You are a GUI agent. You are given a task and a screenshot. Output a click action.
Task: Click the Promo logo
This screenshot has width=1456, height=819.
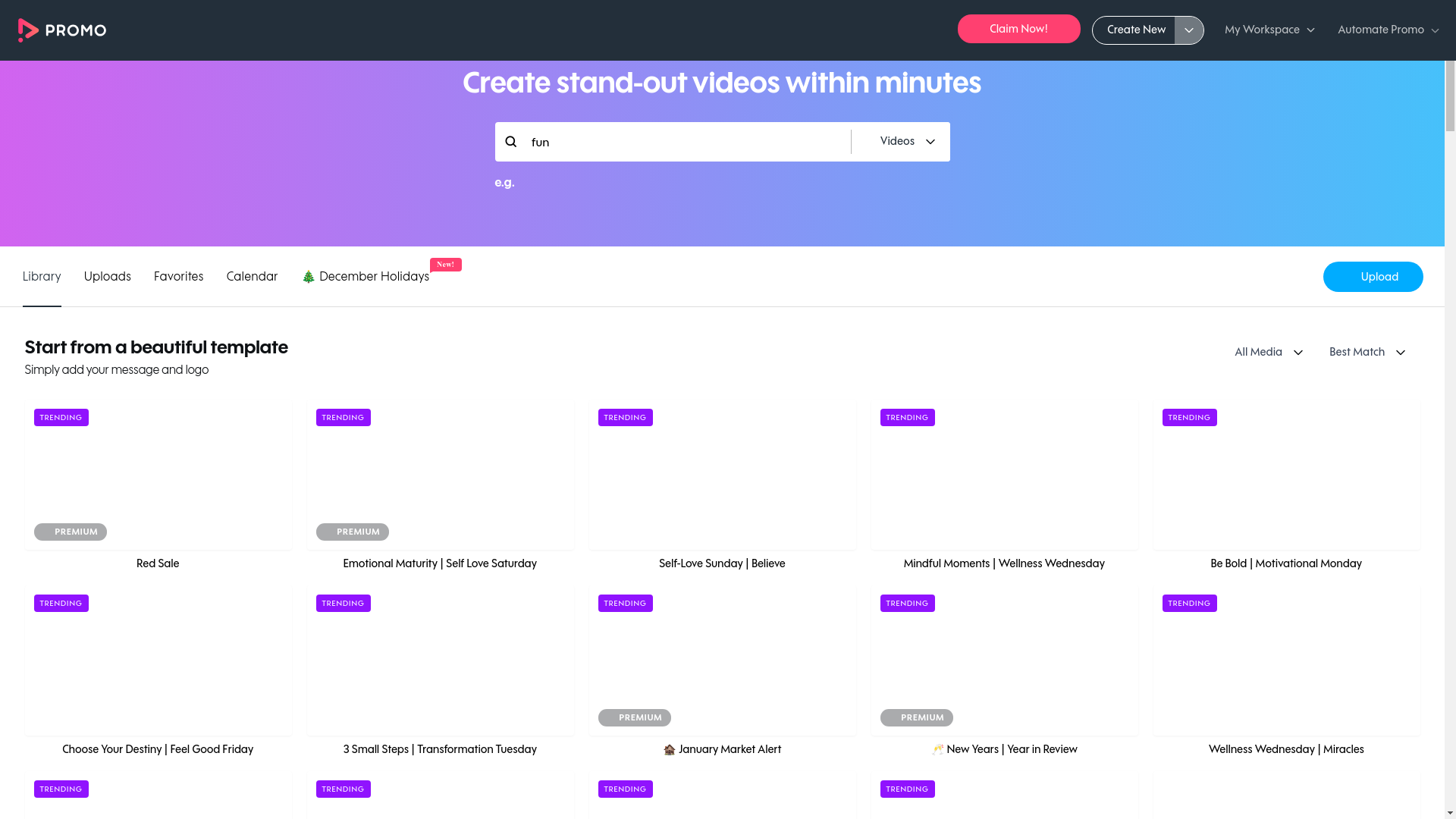[x=62, y=30]
